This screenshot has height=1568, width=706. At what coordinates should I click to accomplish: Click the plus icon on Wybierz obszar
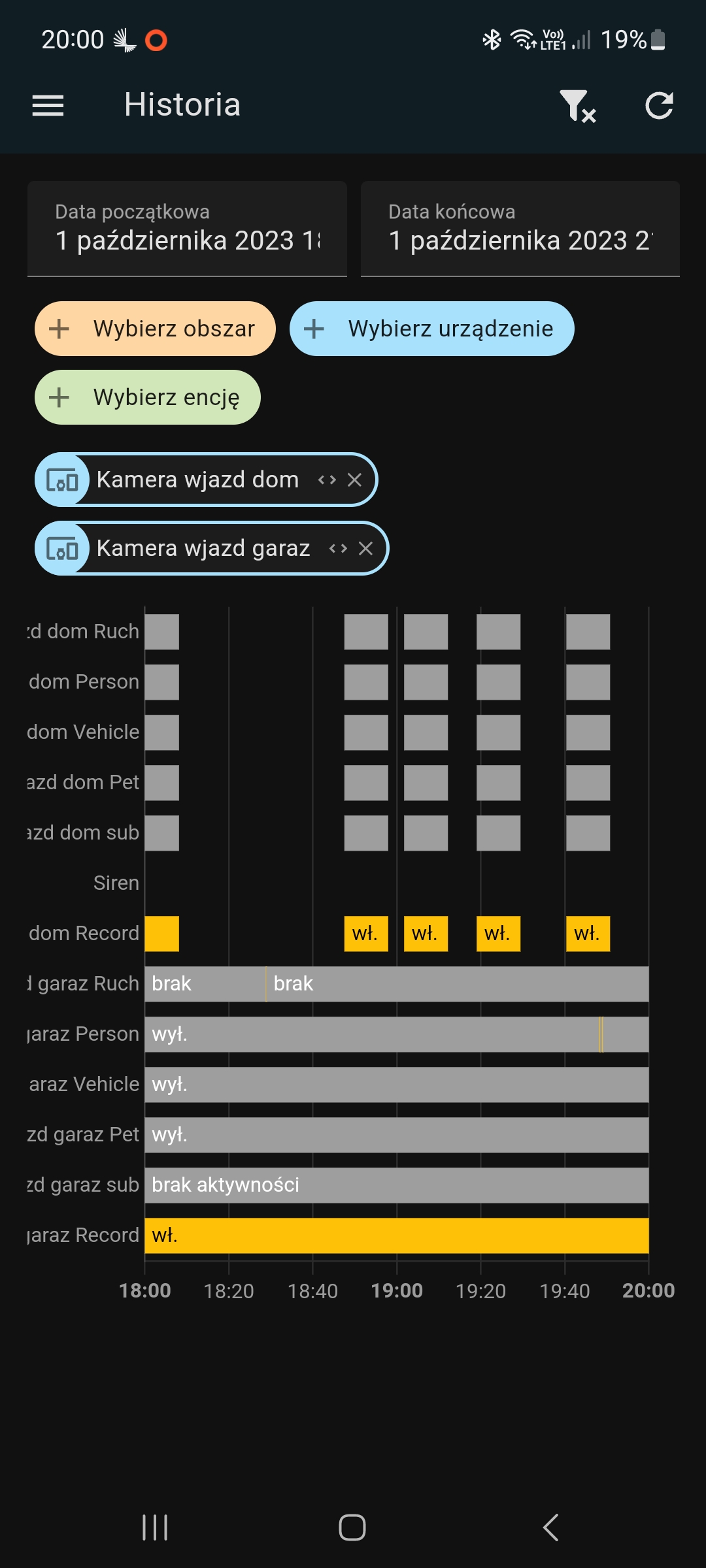pos(59,329)
